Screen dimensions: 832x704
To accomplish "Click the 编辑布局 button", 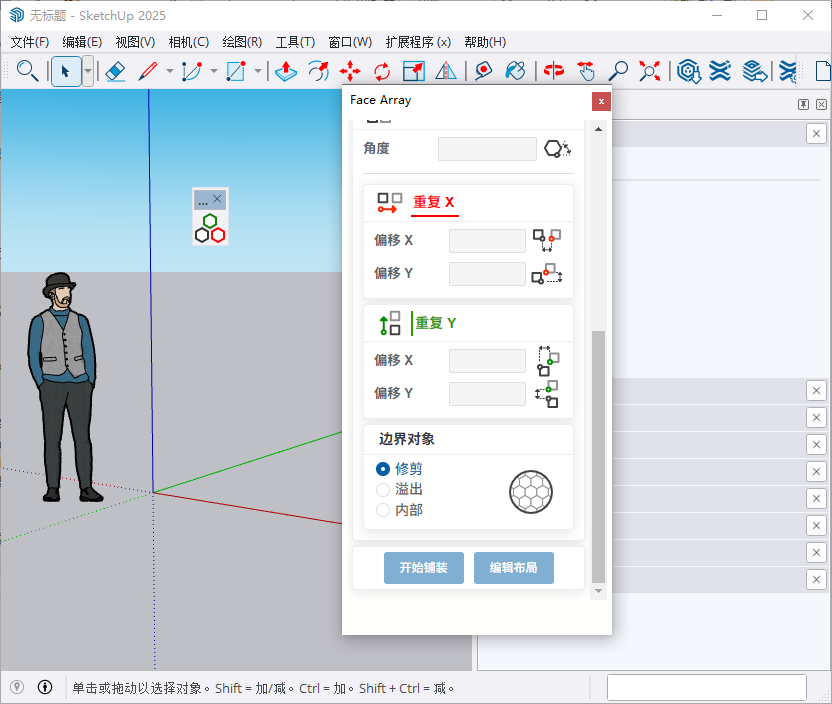I will (513, 567).
